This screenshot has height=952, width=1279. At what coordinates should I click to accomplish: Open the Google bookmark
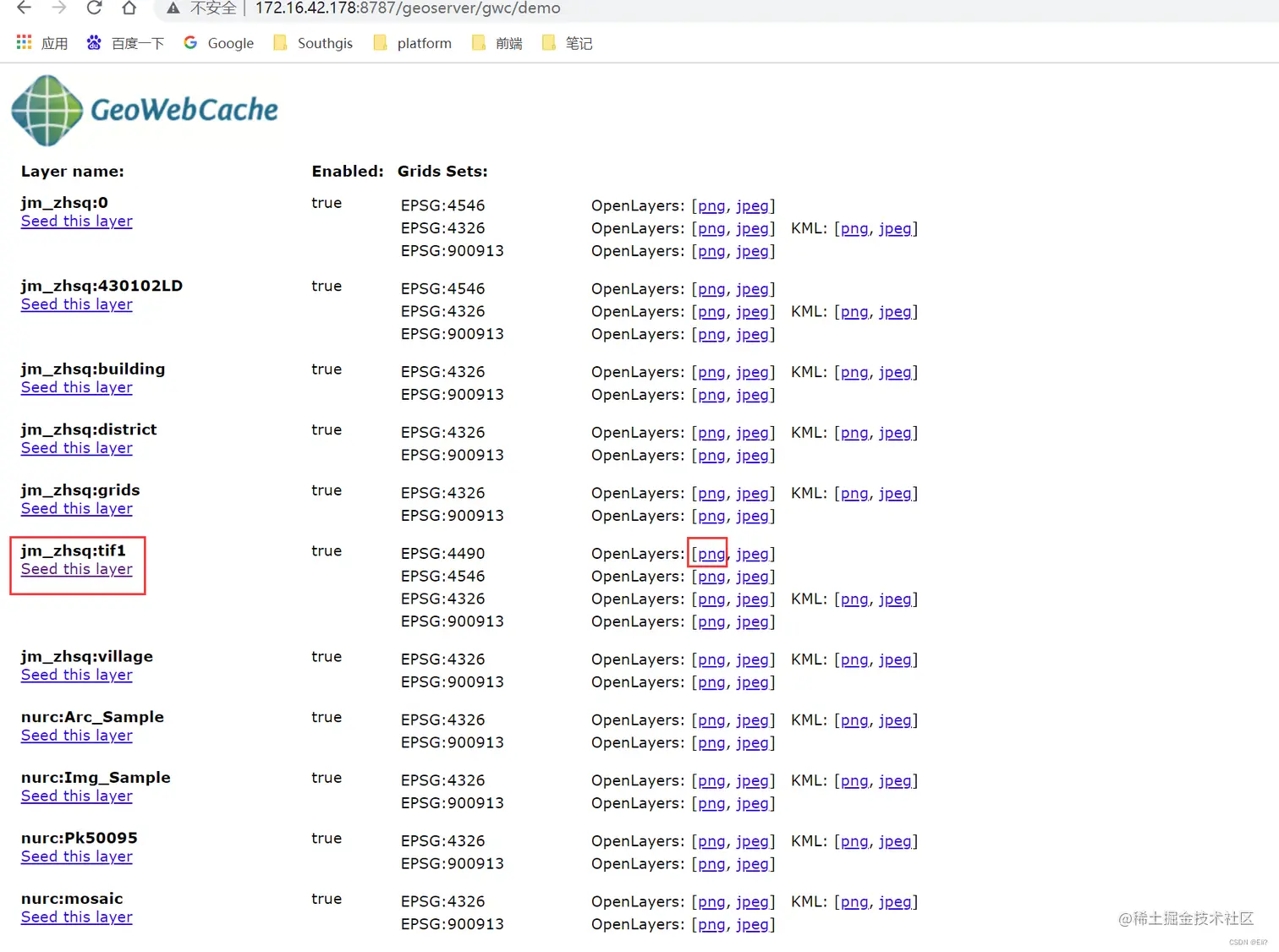tap(219, 43)
